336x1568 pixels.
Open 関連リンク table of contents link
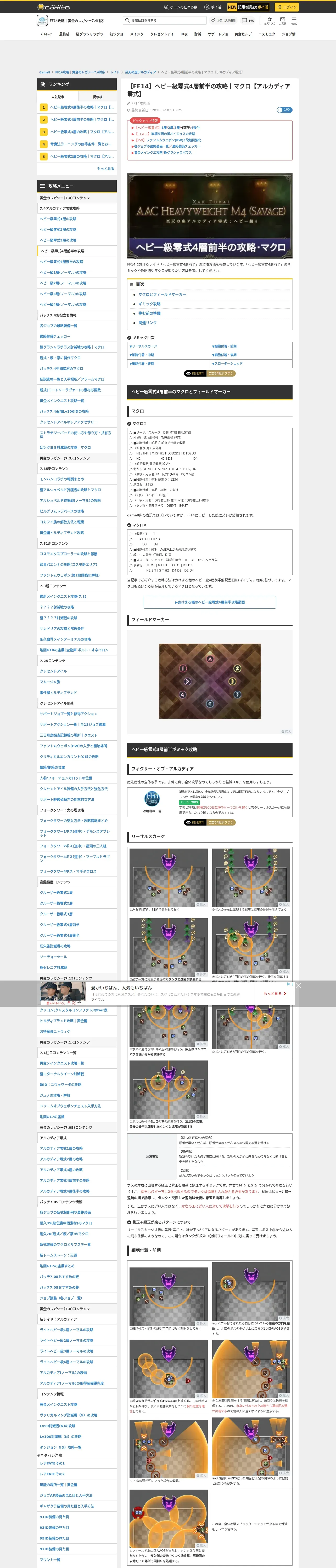(x=148, y=322)
